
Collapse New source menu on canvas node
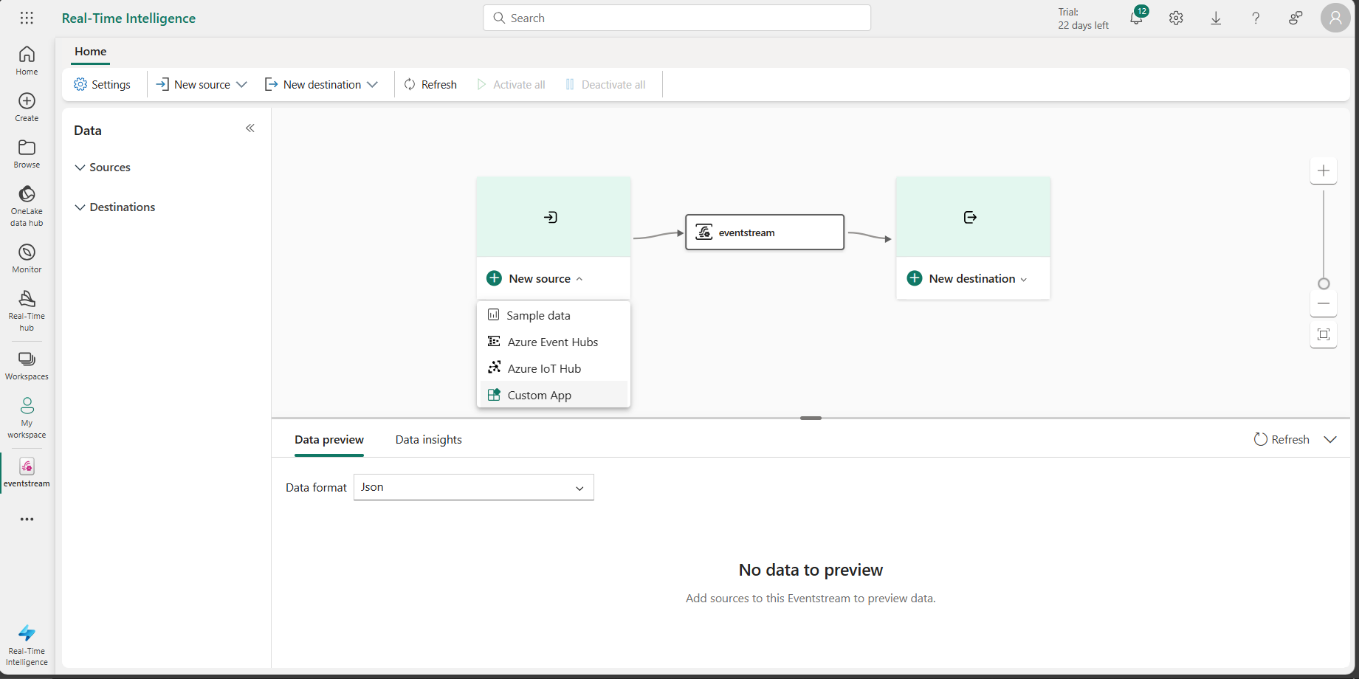535,279
